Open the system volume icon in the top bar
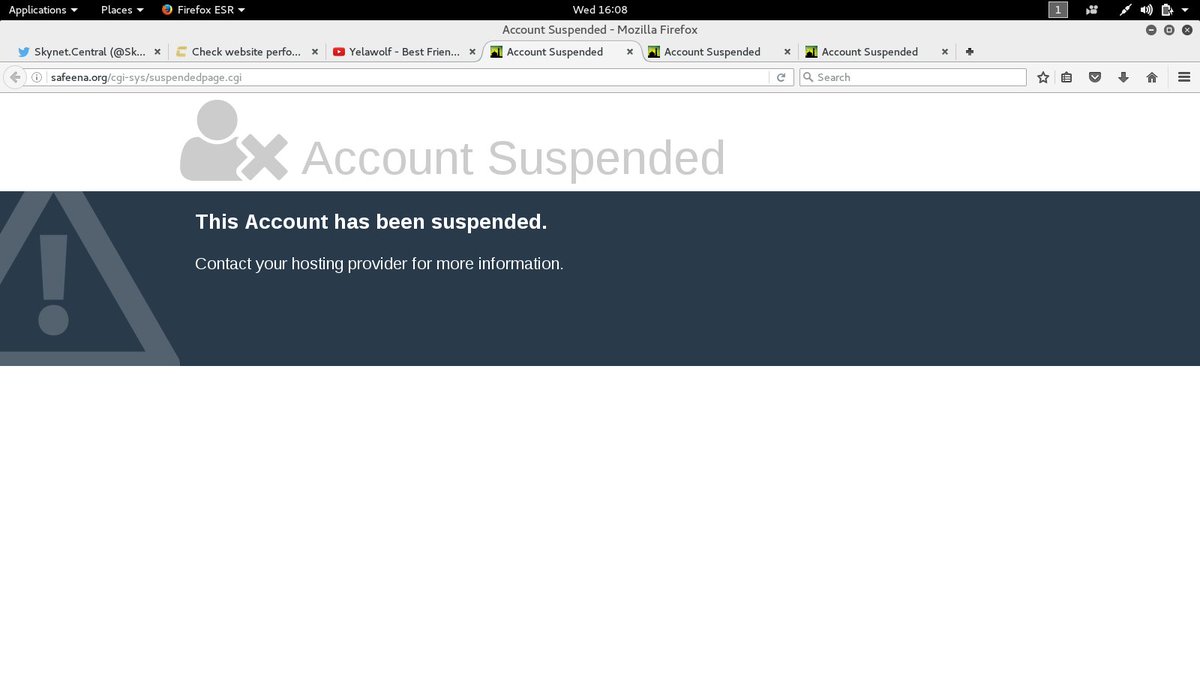The image size is (1200, 675). [x=1146, y=10]
